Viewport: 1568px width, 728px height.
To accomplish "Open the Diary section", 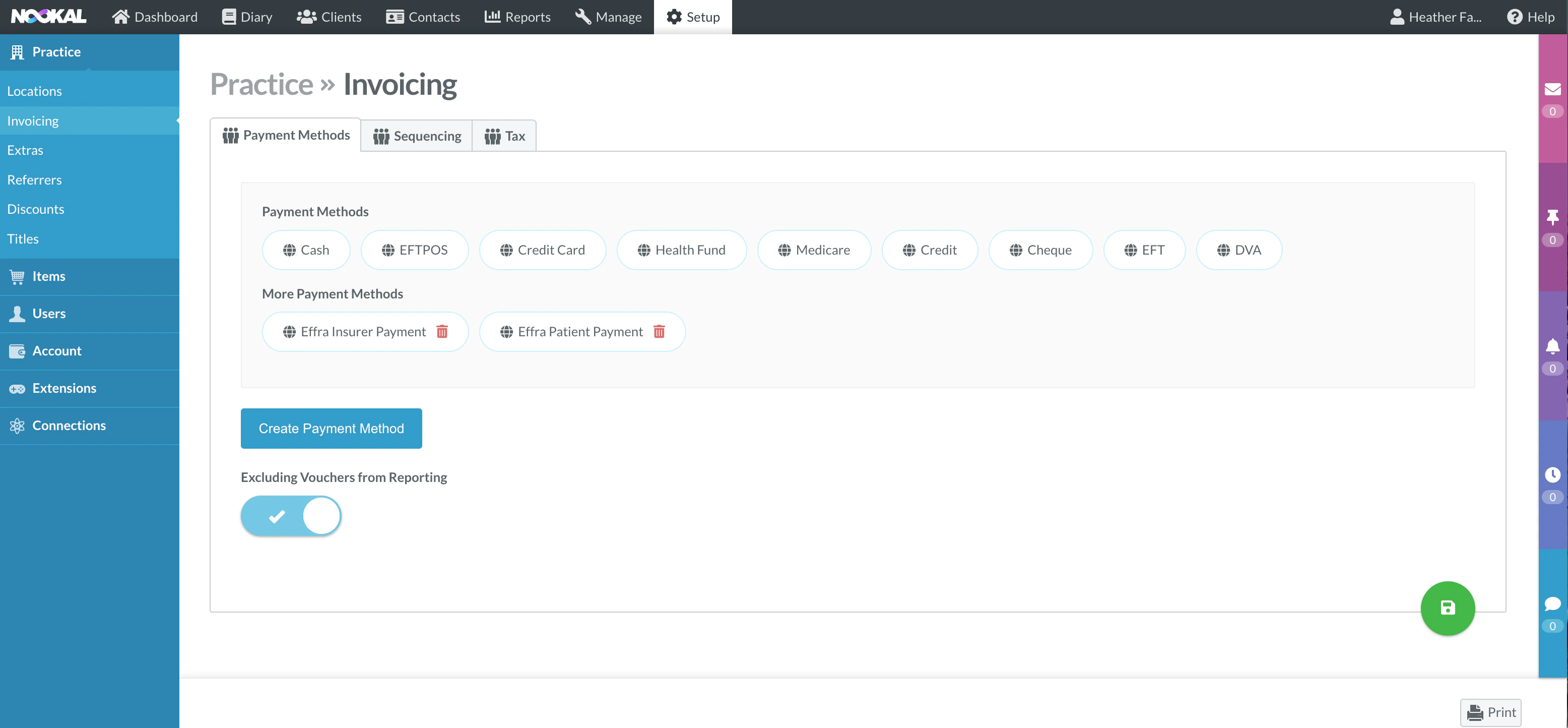I will click(246, 17).
